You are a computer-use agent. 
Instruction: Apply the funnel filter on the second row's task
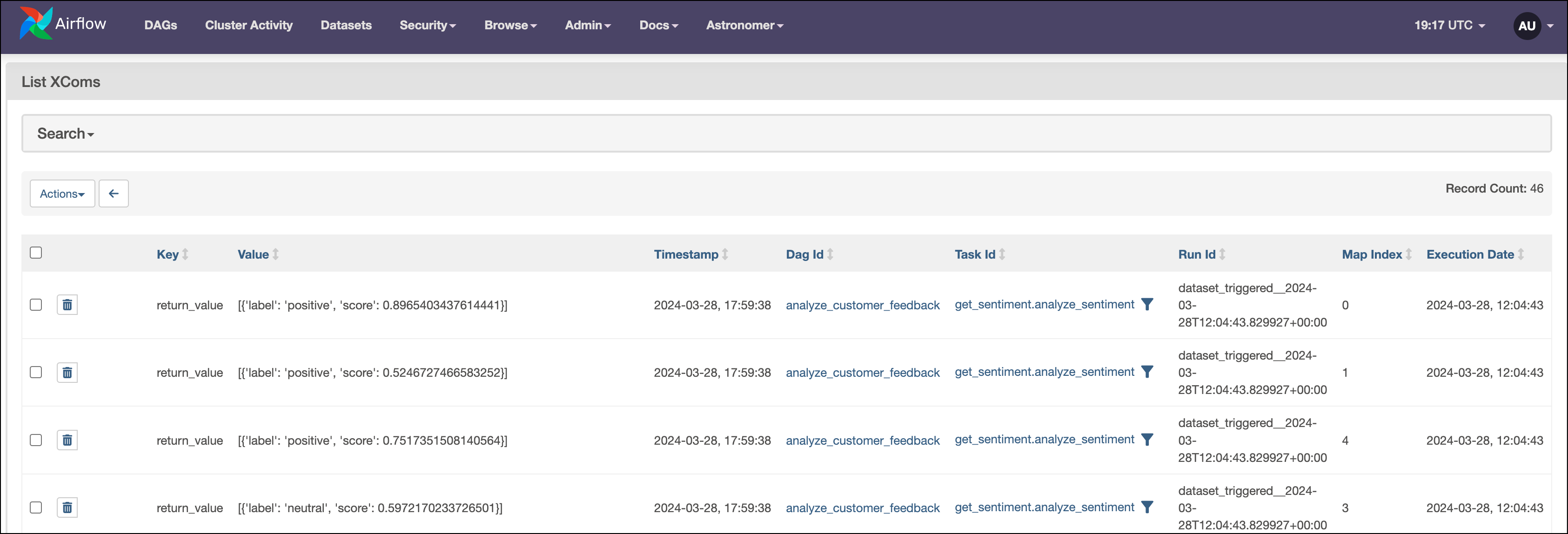[x=1148, y=372]
